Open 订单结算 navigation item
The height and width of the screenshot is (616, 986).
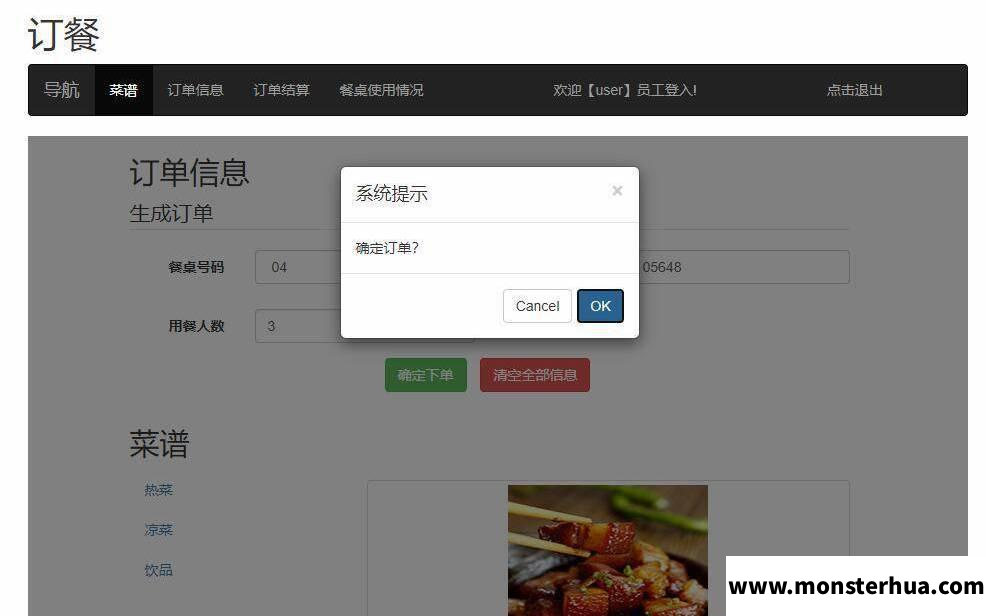point(281,90)
